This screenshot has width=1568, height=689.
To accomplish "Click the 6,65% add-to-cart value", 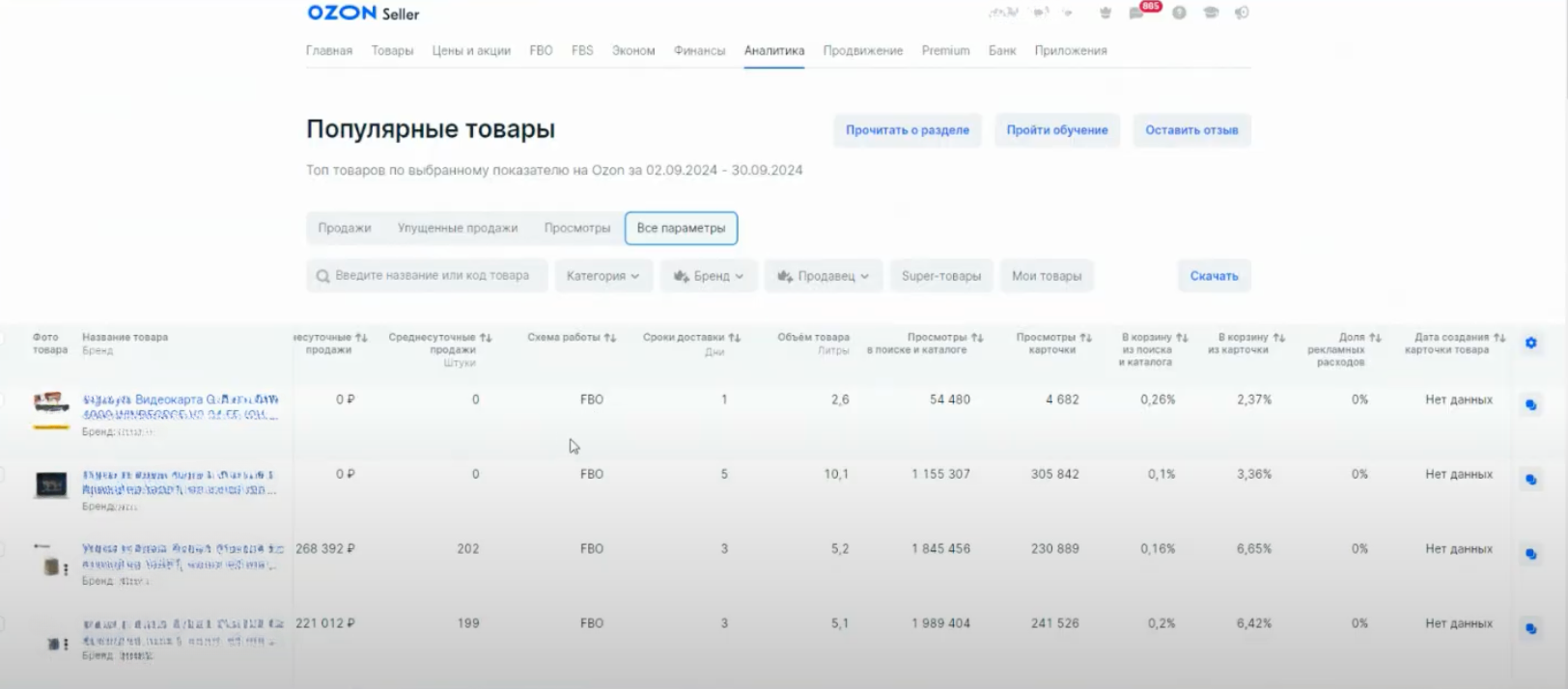I will [x=1254, y=548].
